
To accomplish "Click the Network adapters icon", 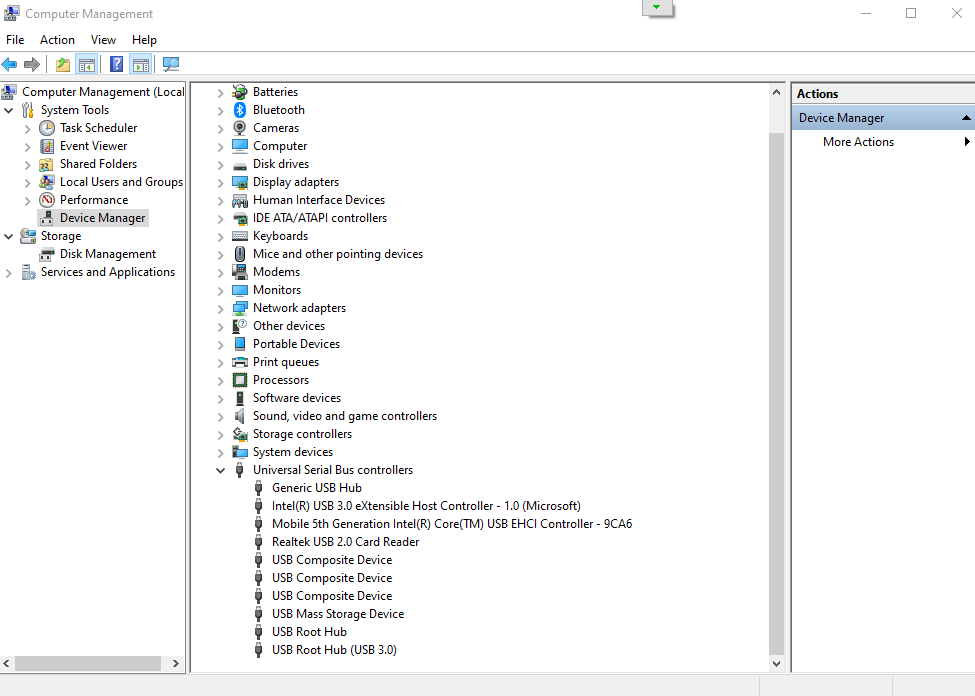I will (x=240, y=309).
